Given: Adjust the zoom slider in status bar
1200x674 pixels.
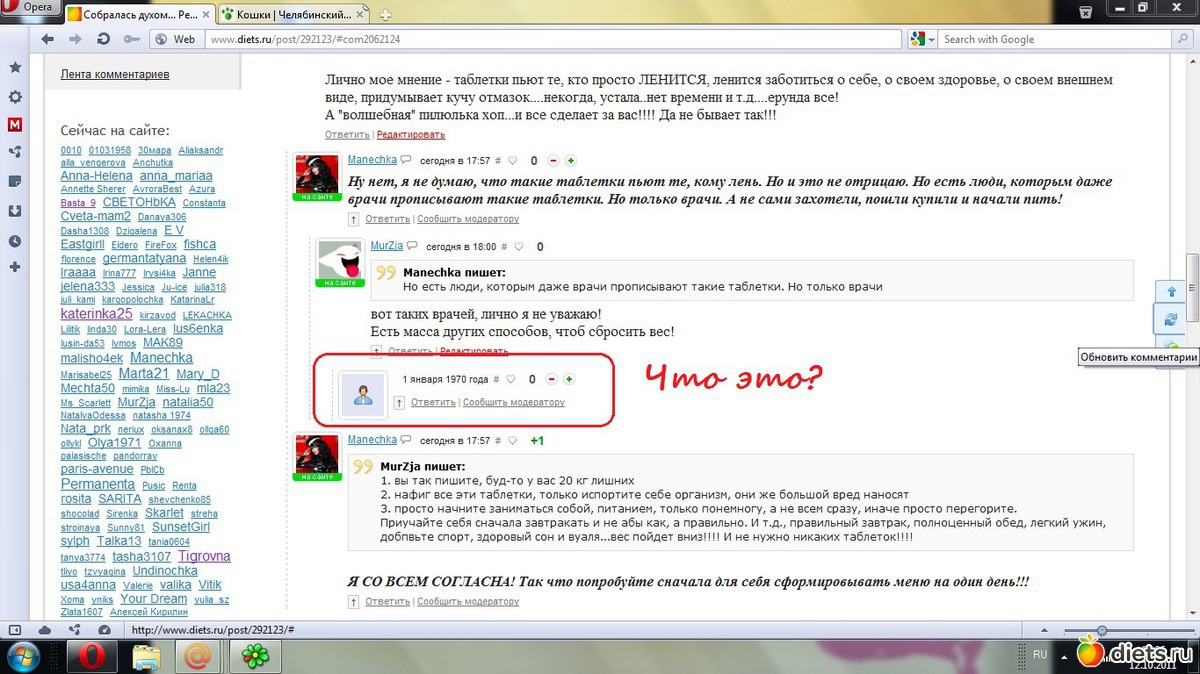Looking at the screenshot, I should [x=1101, y=630].
